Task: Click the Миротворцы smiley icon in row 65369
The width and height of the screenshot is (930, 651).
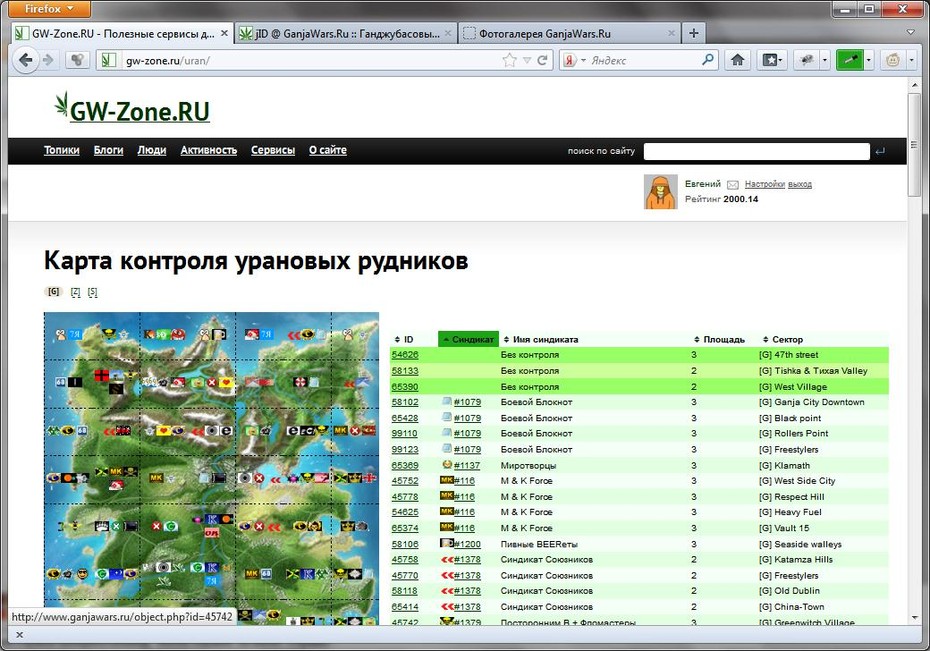Action: point(447,465)
